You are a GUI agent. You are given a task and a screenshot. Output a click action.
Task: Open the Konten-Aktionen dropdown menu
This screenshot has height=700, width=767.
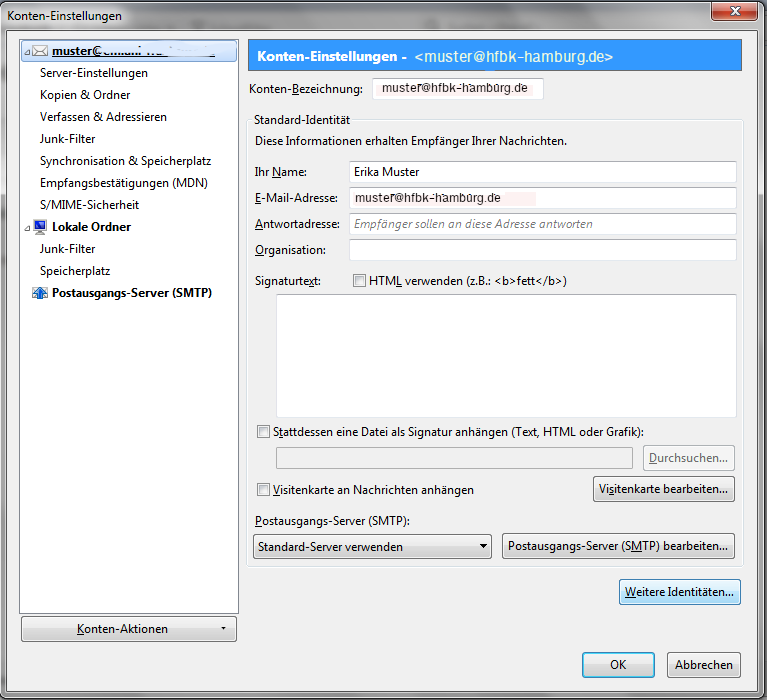[x=129, y=629]
